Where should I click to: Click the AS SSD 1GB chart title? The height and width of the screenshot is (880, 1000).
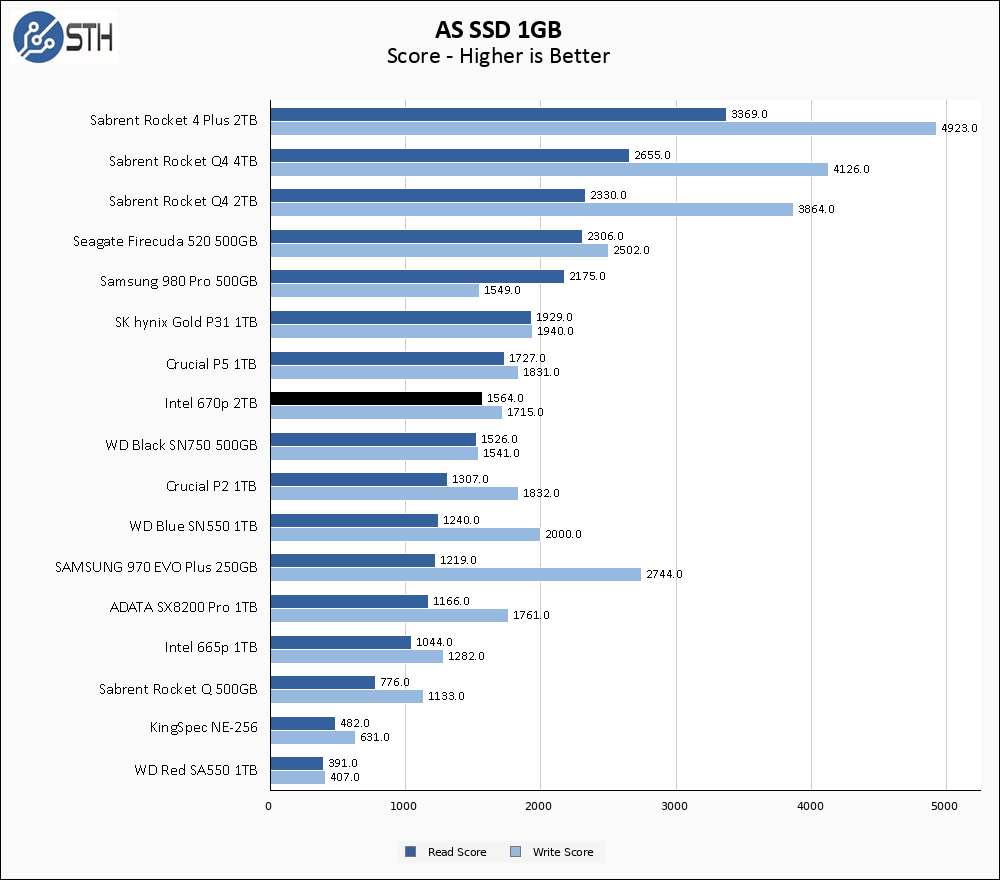pyautogui.click(x=498, y=29)
